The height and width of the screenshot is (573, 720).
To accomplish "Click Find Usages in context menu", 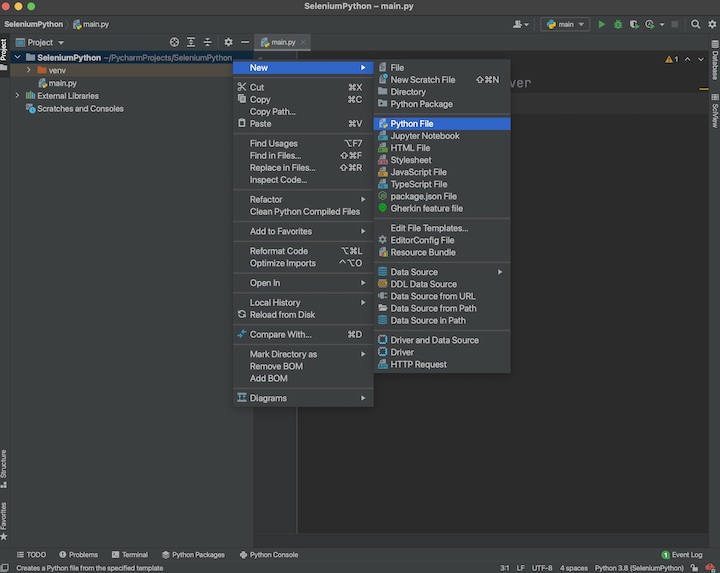I will tap(274, 144).
